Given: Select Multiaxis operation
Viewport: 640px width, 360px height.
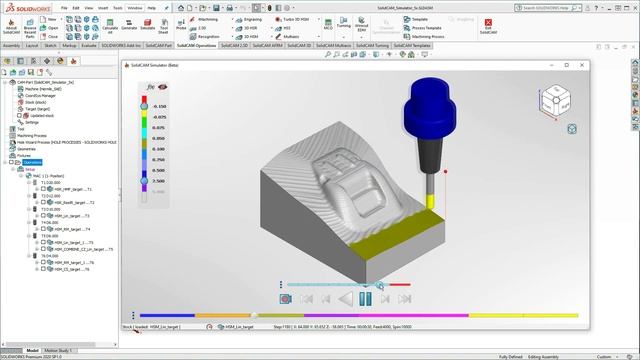Looking at the screenshot, I should click(287, 37).
